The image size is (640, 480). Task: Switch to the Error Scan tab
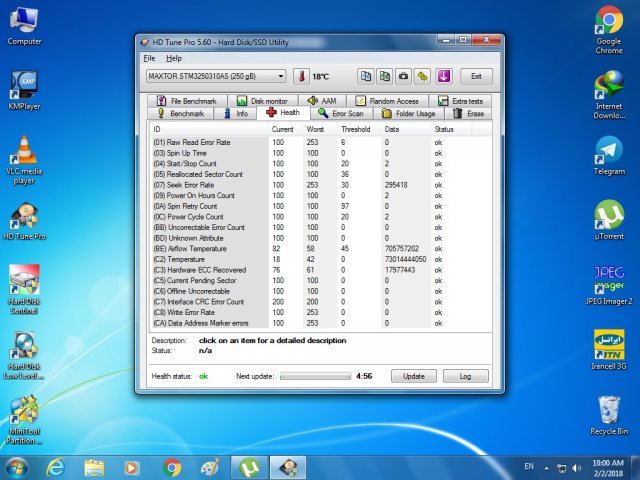point(341,114)
